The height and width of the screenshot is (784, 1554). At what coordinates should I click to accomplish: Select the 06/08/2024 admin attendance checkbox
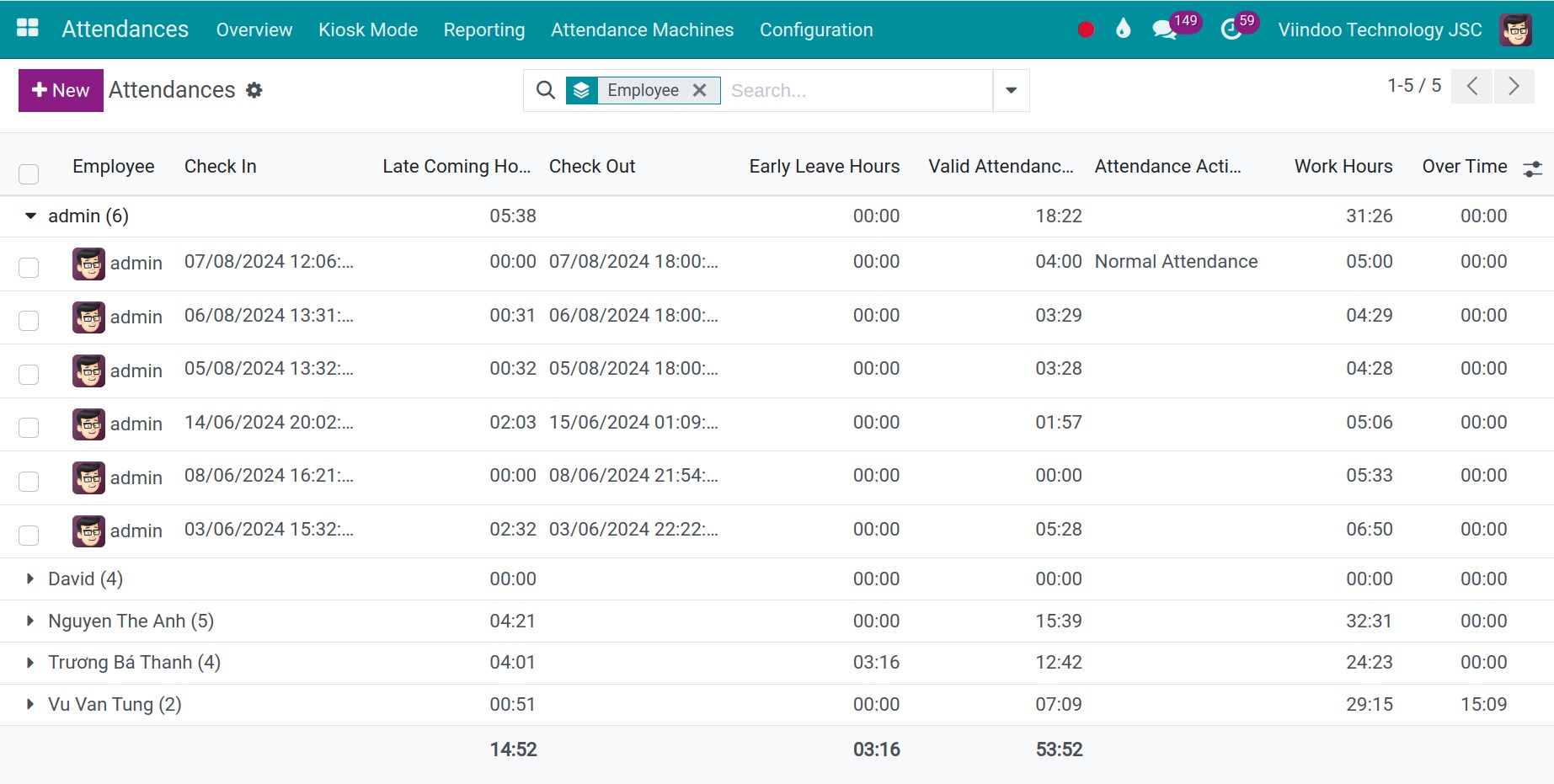pos(29,321)
